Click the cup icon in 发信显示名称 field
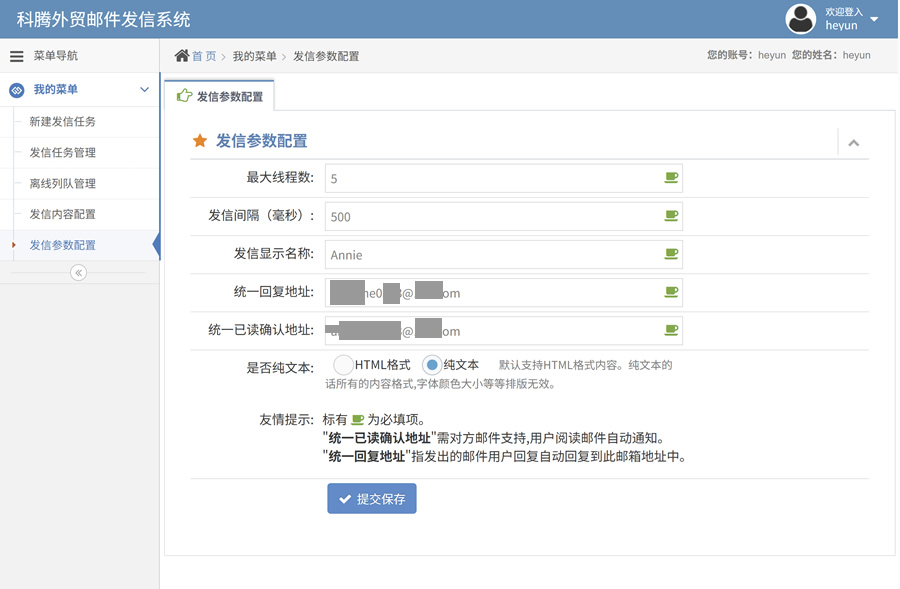 coord(671,254)
